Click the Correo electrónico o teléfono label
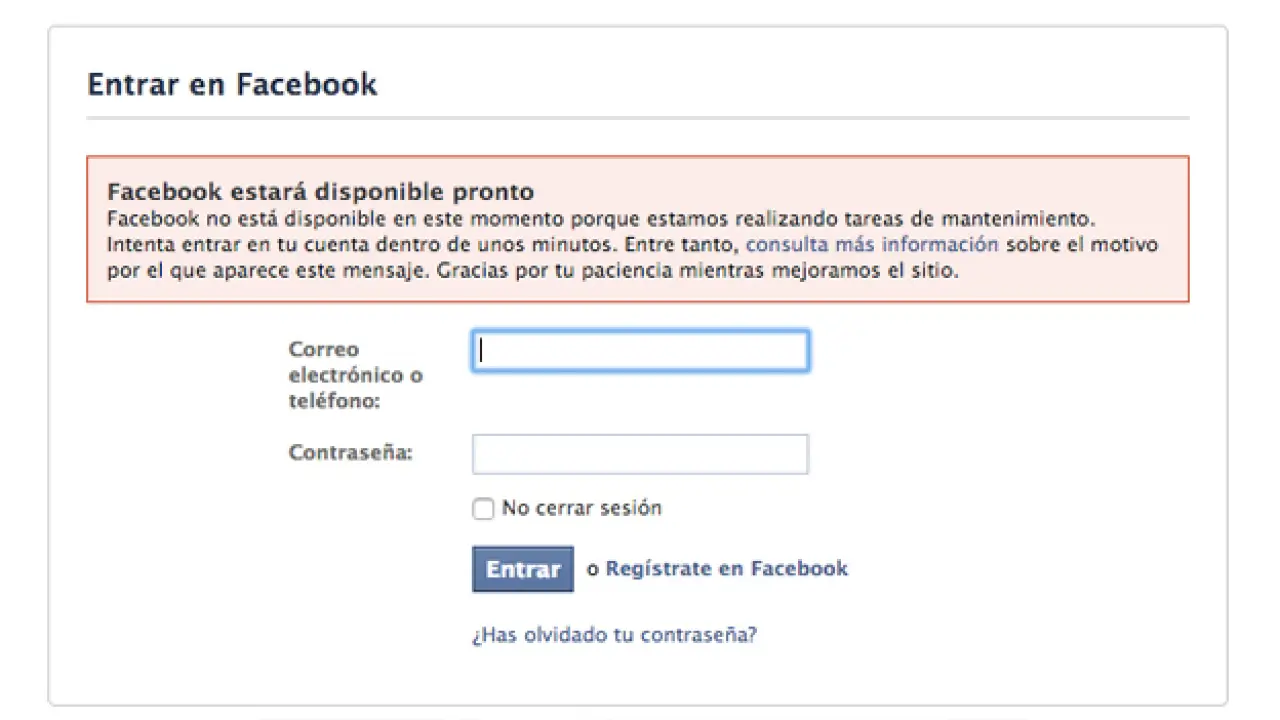Screen dimensions: 1280x720 click(355, 375)
